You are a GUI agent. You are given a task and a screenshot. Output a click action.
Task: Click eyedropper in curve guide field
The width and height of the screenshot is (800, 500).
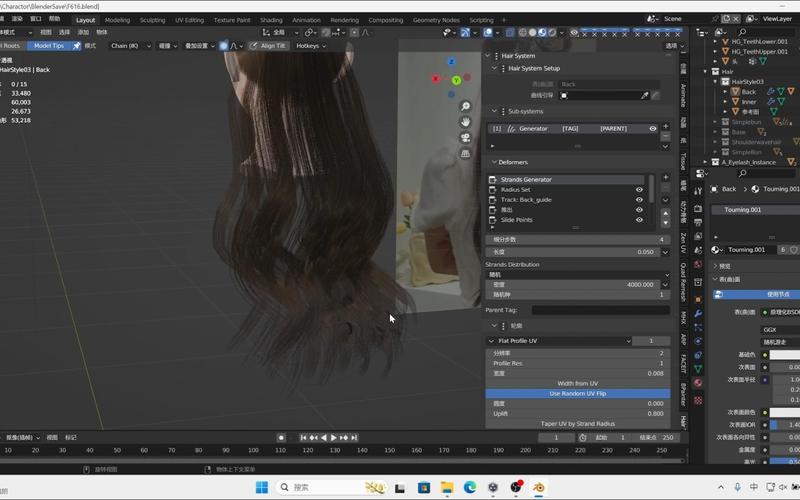point(644,95)
